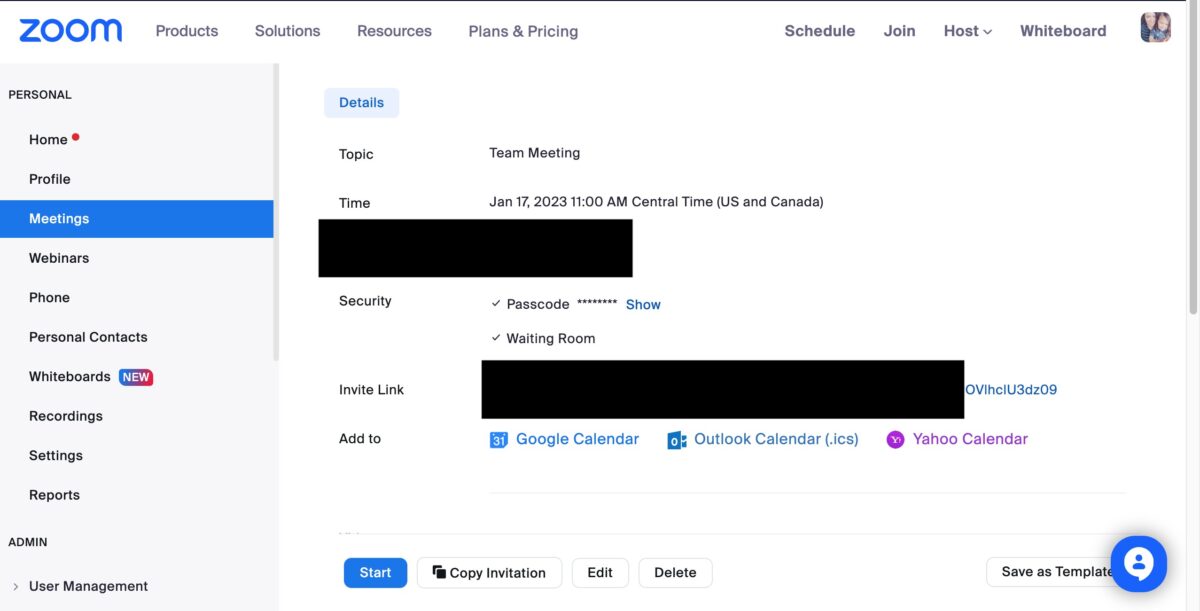Viewport: 1200px width, 611px height.
Task: Click the Zoom logo
Action: click(71, 30)
